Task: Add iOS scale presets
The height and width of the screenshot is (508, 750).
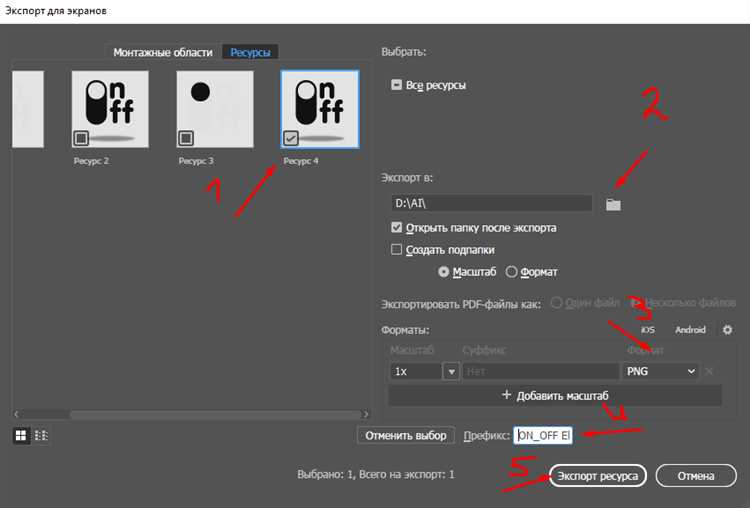Action: coord(648,330)
